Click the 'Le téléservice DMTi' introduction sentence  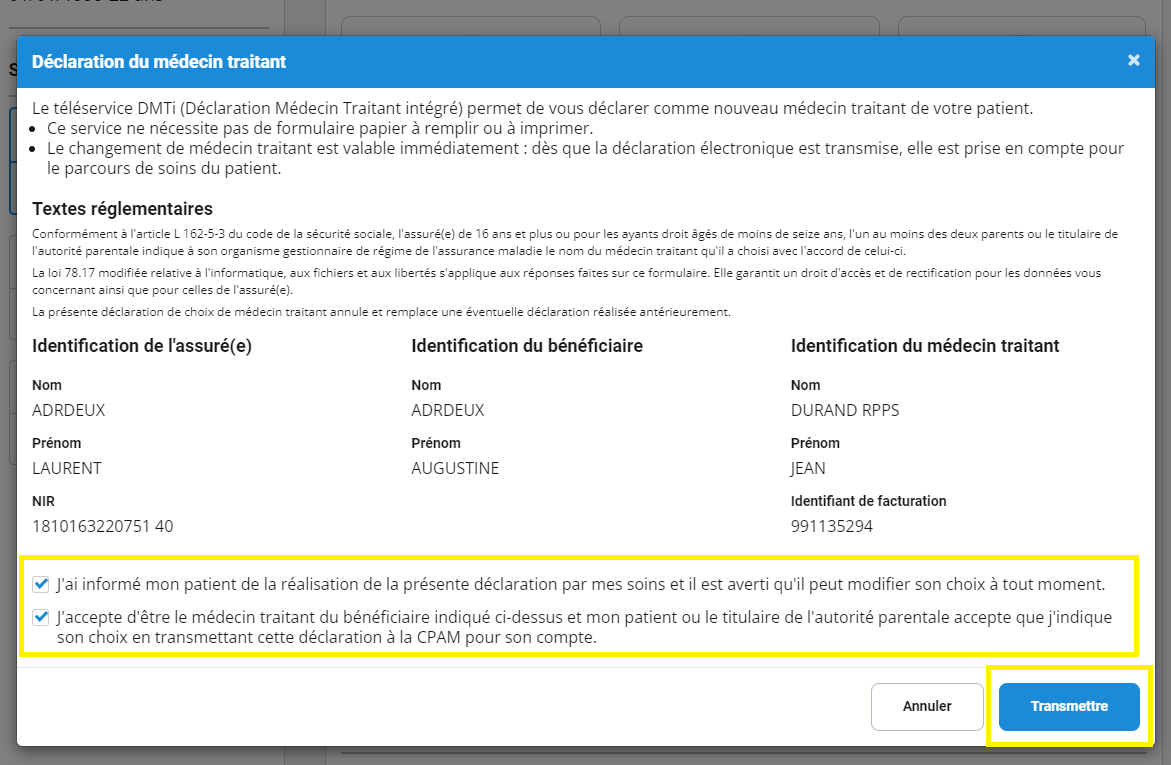point(532,108)
